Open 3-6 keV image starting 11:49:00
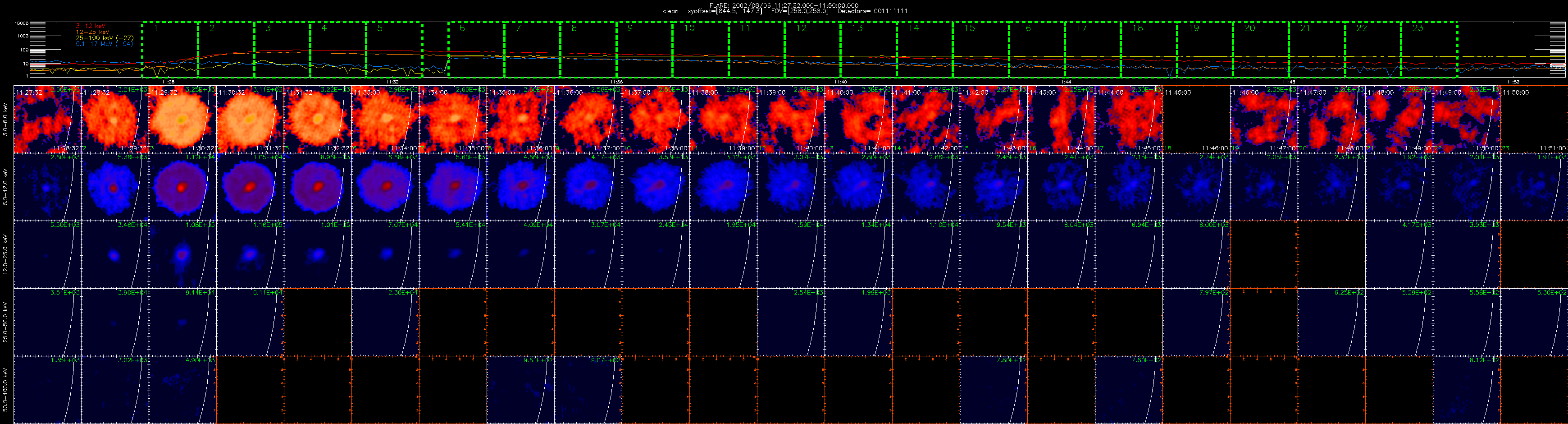Image resolution: width=1568 pixels, height=424 pixels. [1466, 120]
